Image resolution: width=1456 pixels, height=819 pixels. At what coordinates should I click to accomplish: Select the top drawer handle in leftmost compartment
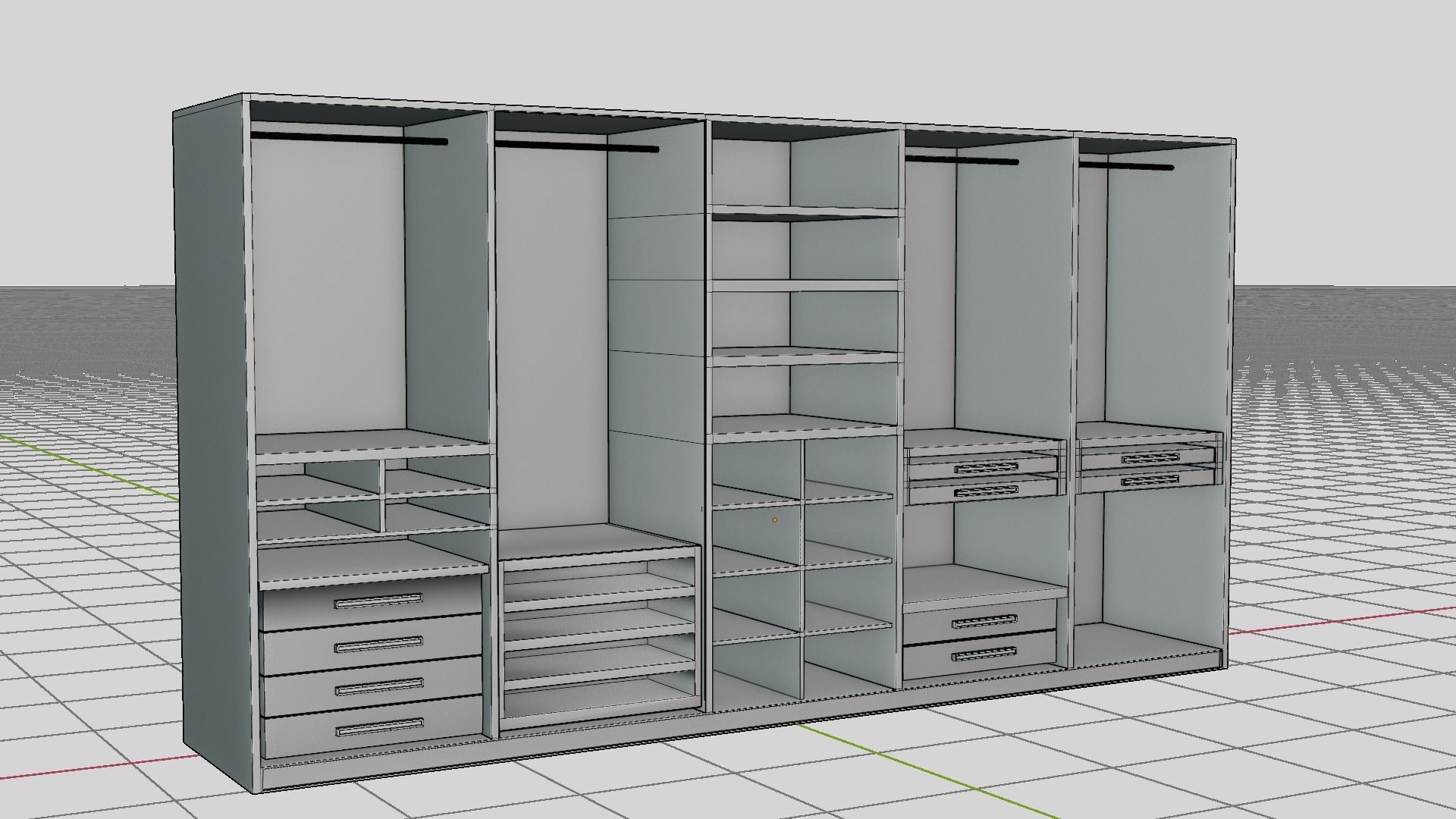[378, 602]
